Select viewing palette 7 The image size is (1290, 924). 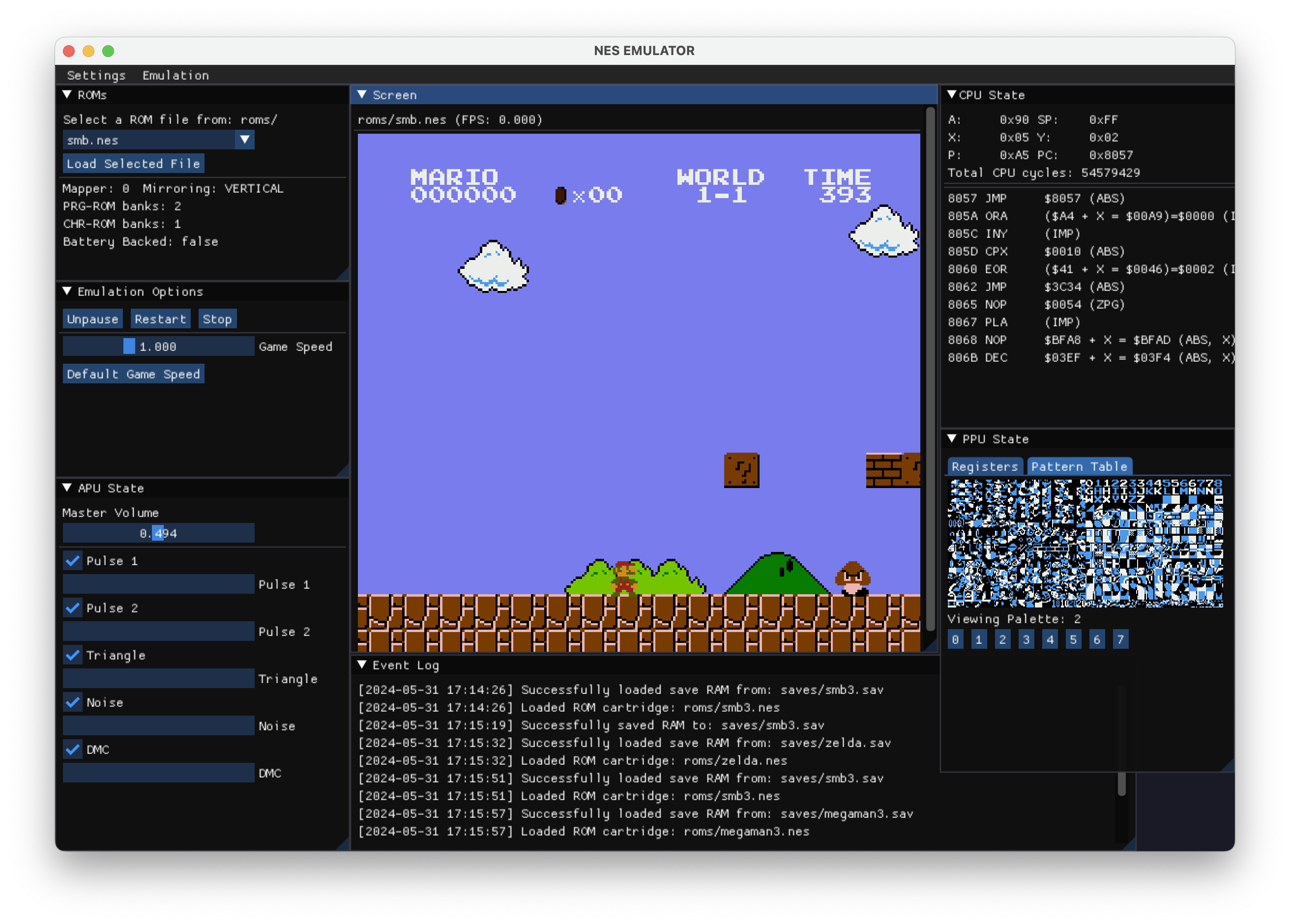pyautogui.click(x=1120, y=640)
